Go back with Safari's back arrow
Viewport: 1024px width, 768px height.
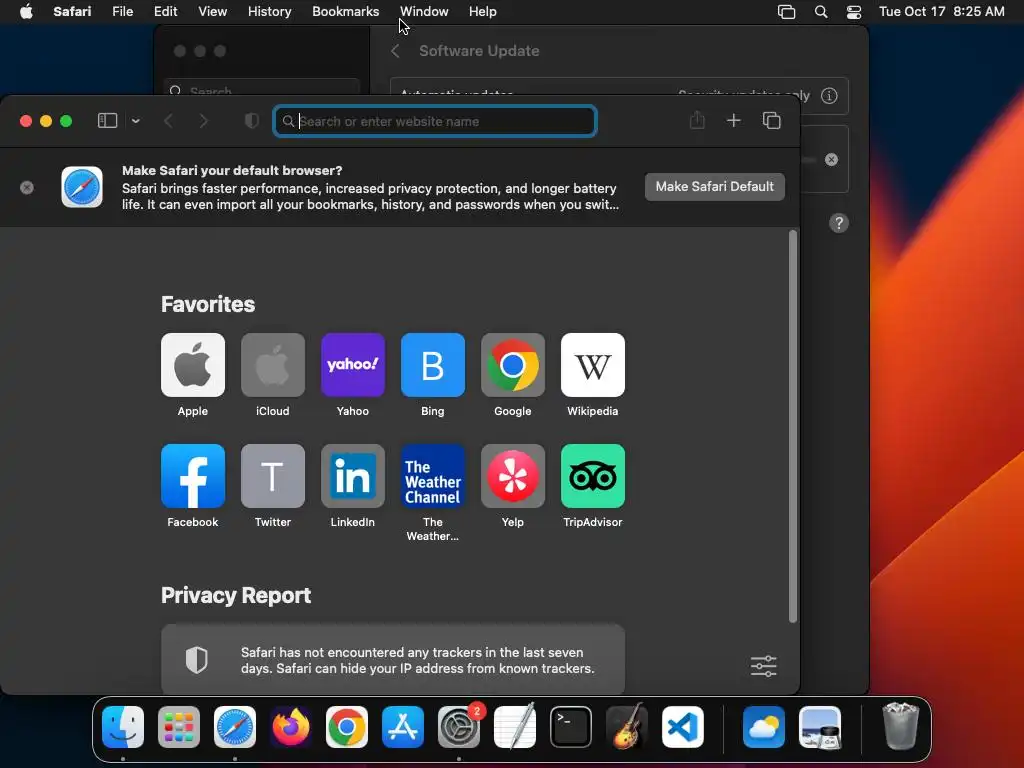coord(168,121)
